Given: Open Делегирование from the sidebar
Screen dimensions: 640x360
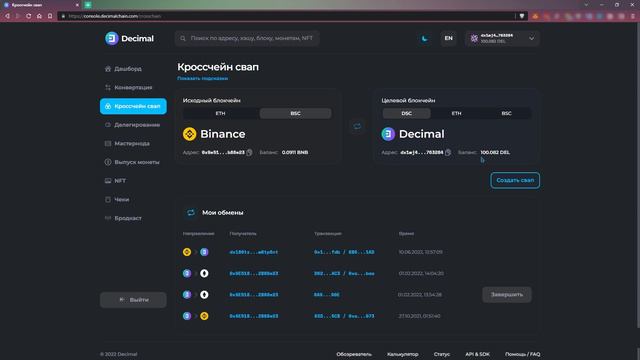Looking at the screenshot, I should tap(132, 125).
